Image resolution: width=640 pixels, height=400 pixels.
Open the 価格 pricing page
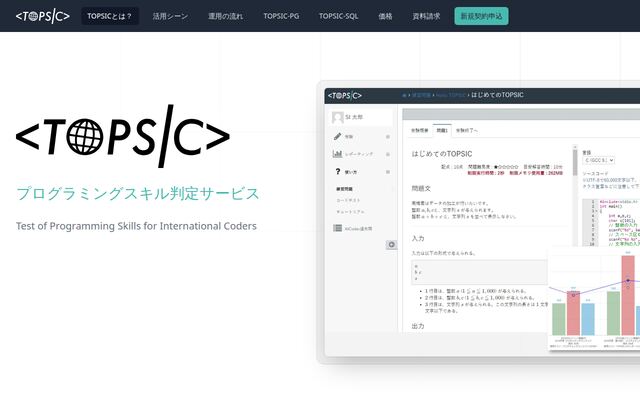(x=385, y=16)
